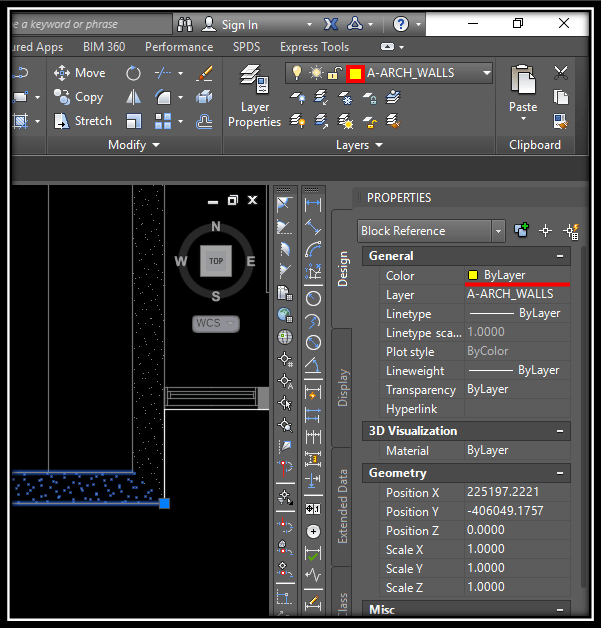
Task: Click the Select Objects crosshair icon
Action: click(545, 231)
